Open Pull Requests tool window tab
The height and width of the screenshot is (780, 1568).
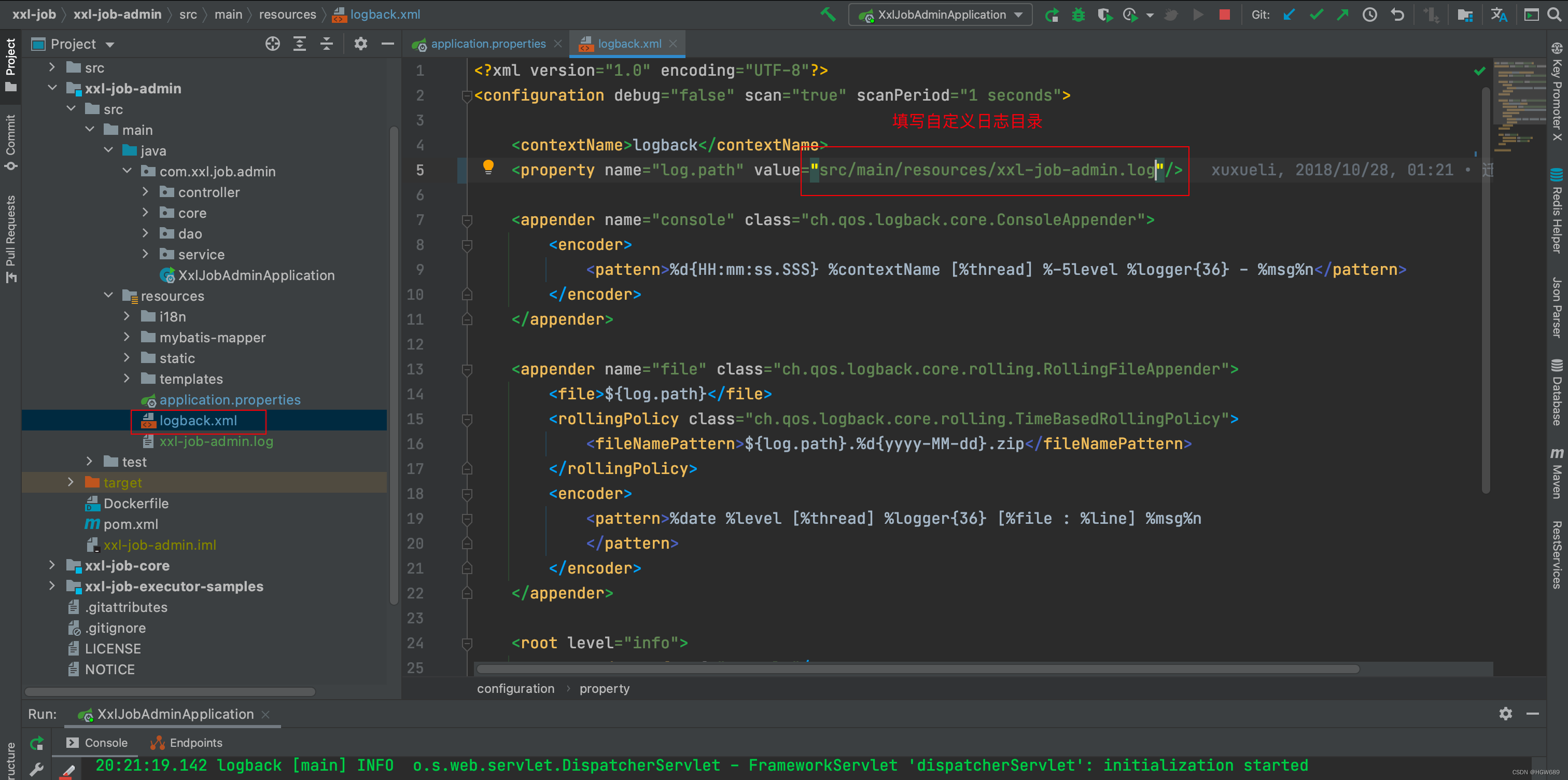click(x=10, y=239)
